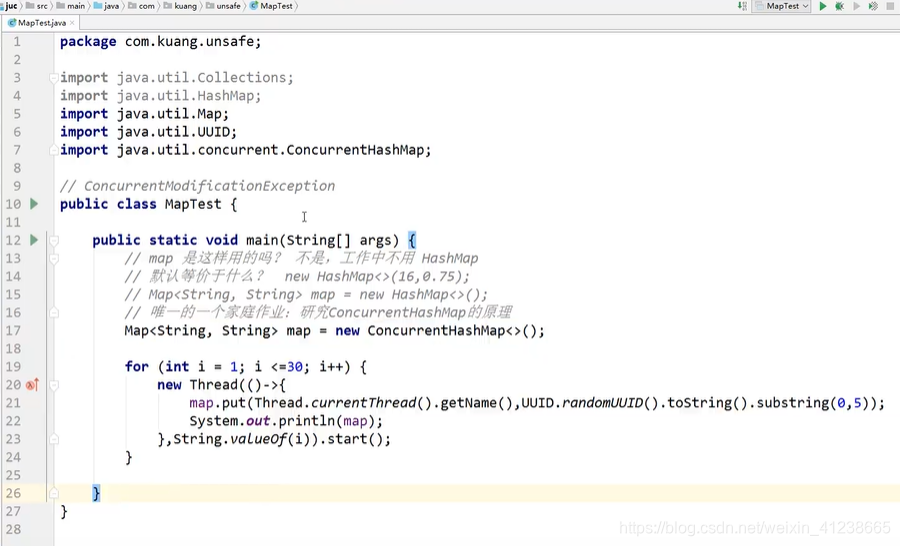
Task: Click the blue java folder icon in breadcrumb
Action: point(98,6)
